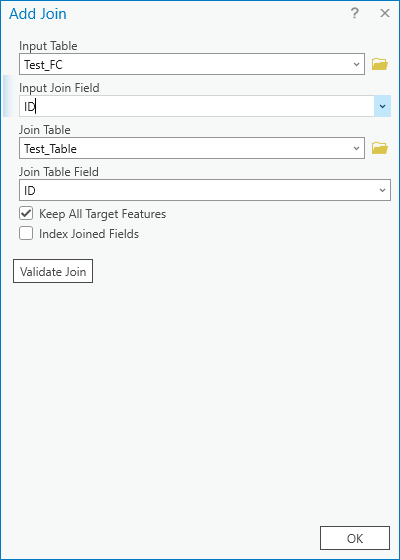Focus the Input Join Field text box
Image resolution: width=400 pixels, height=560 pixels.
pyautogui.click(x=197, y=106)
